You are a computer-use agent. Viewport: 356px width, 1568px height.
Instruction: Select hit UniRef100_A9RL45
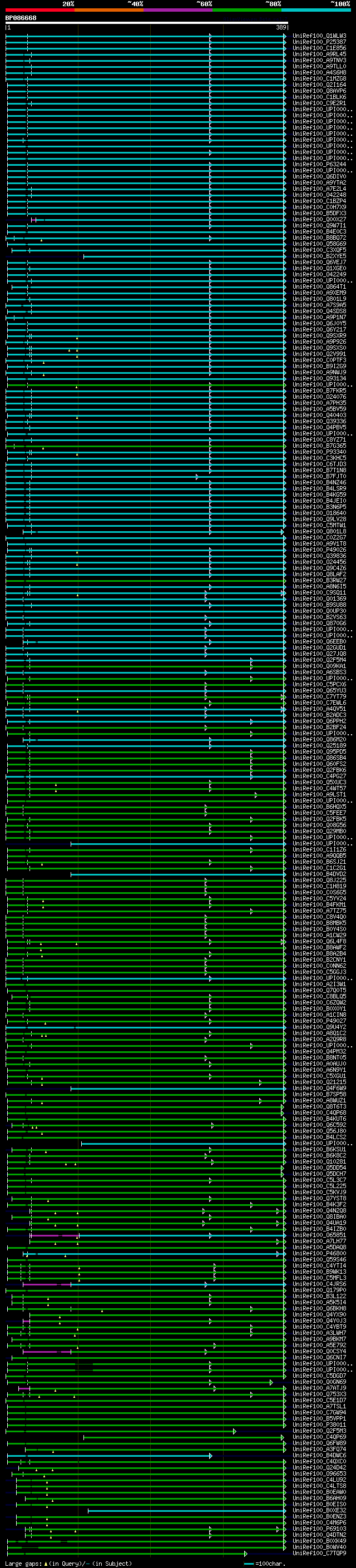pos(319,54)
